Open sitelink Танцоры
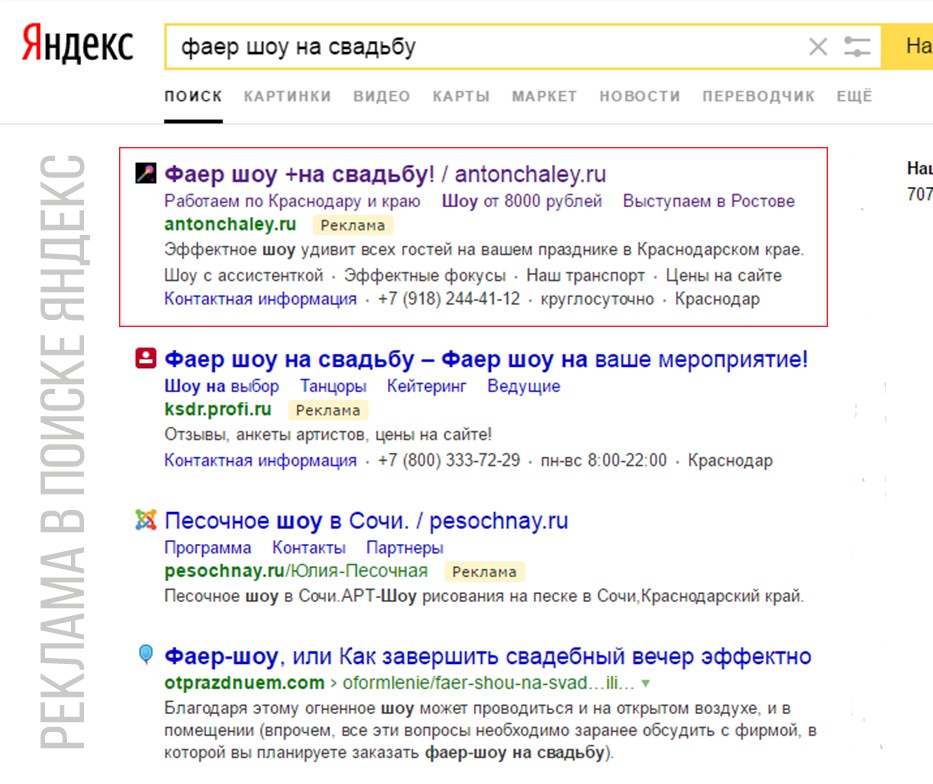 coord(333,386)
